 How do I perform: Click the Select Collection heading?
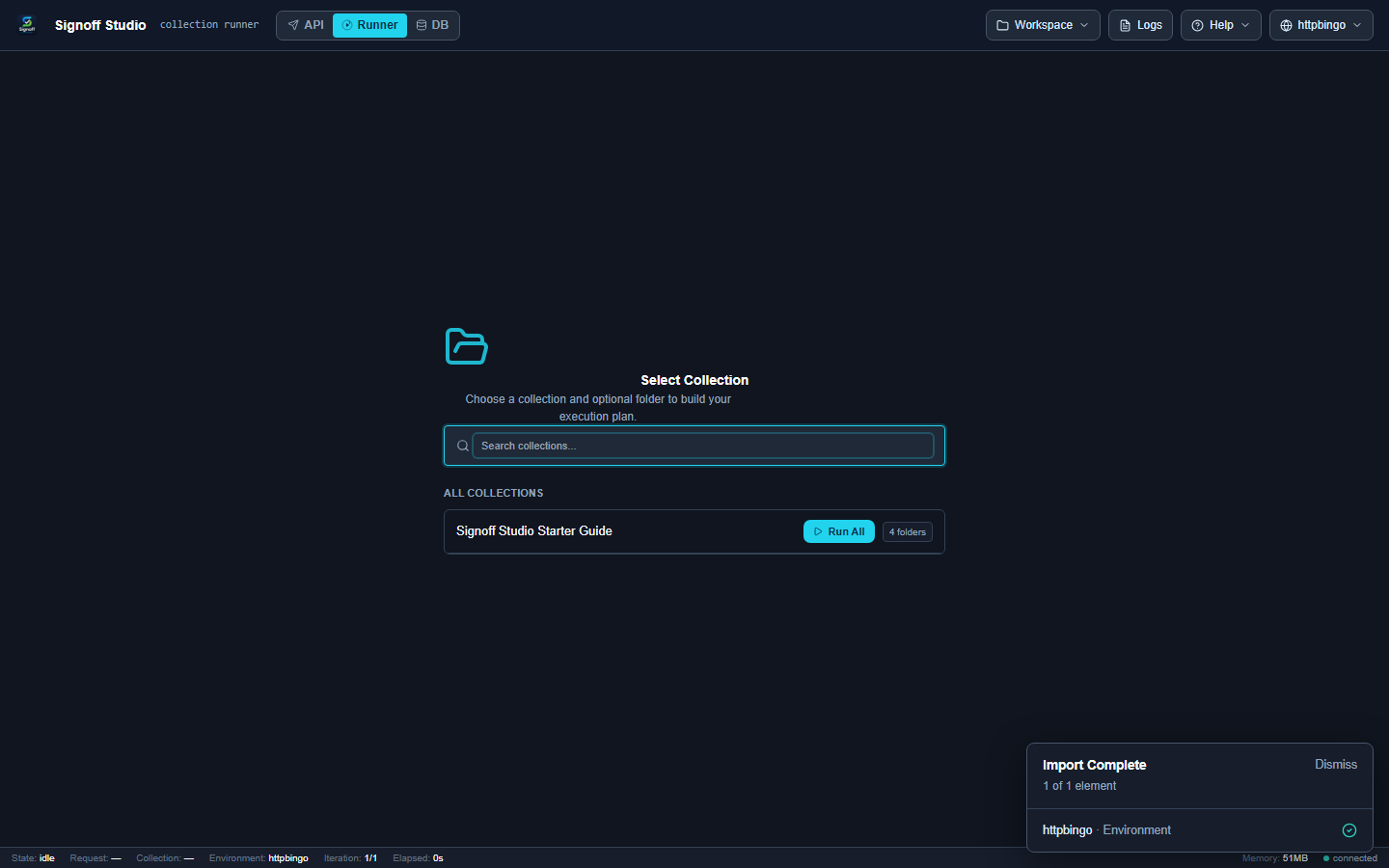(x=694, y=380)
